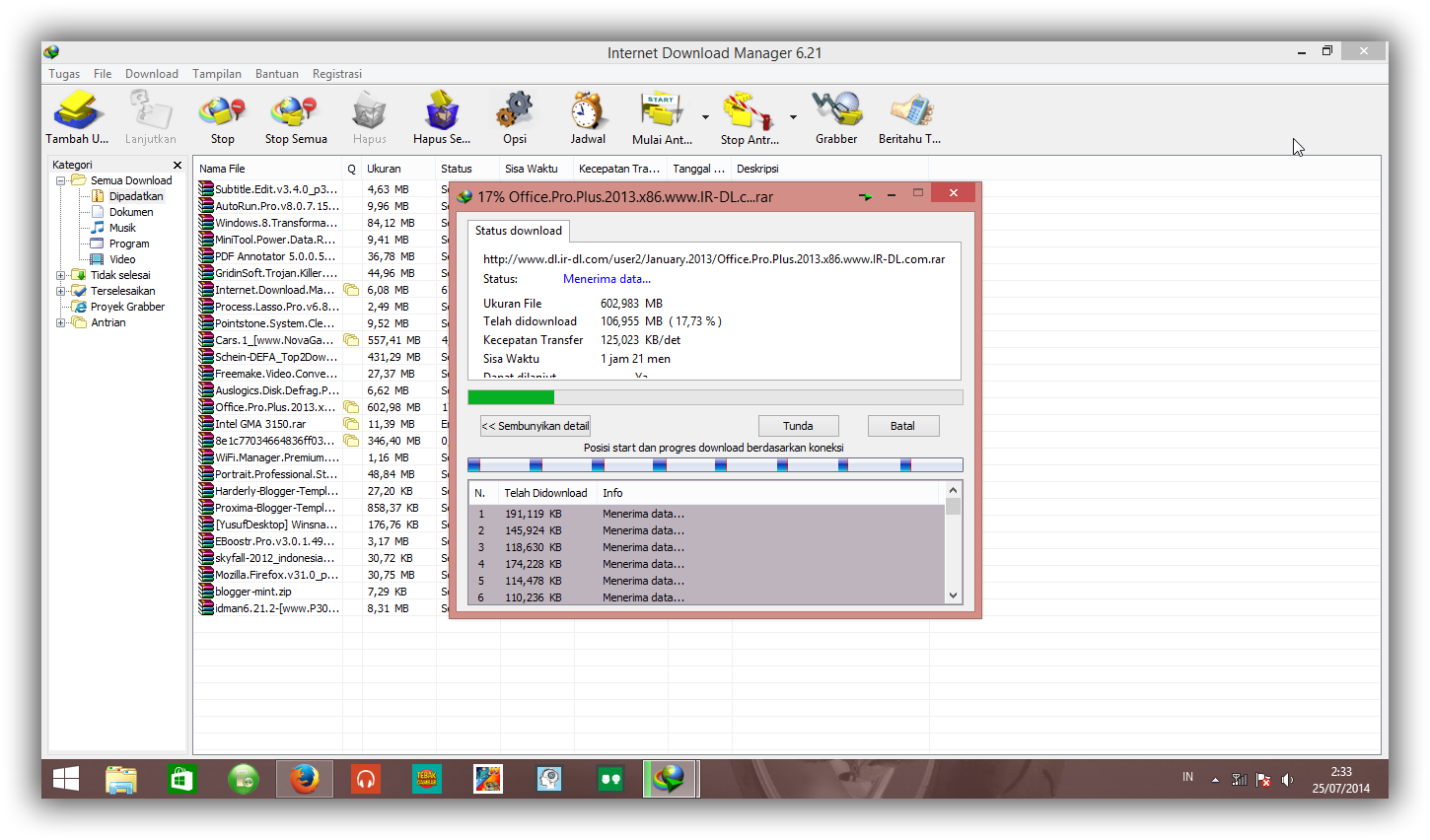Sort the download list by the Ukuran column header
Viewport: 1430px width, 840px height.
pos(398,169)
